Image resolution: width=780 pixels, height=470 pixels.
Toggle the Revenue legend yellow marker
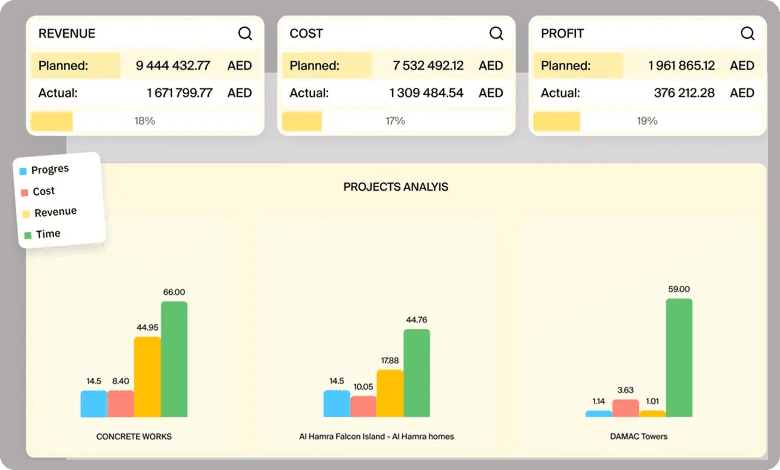25,214
